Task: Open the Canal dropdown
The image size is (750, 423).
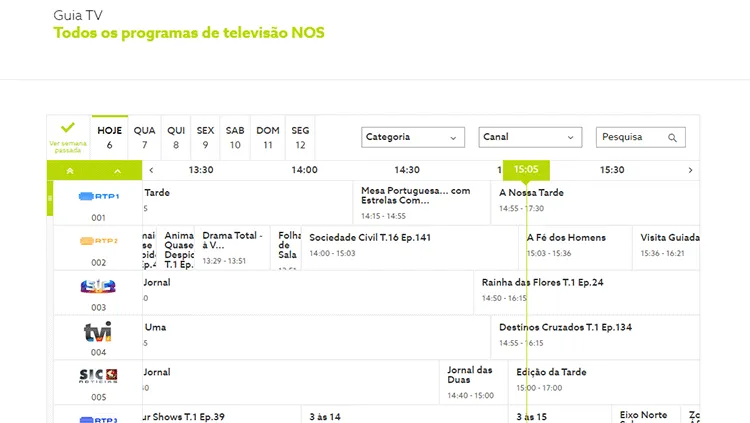Action: point(530,137)
